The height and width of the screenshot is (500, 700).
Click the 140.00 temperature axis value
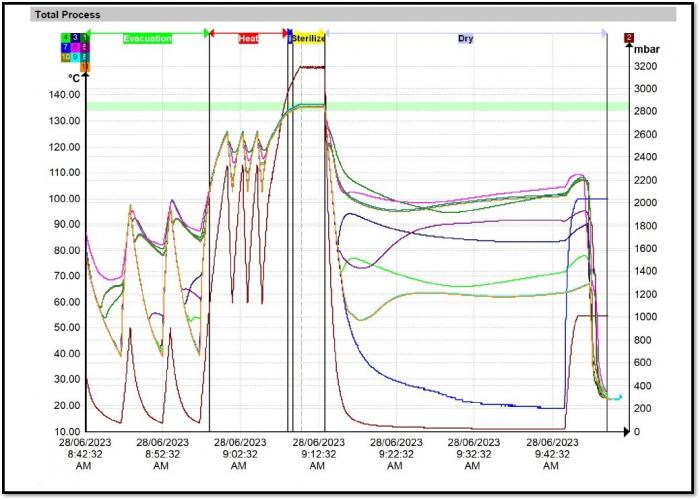coord(64,95)
